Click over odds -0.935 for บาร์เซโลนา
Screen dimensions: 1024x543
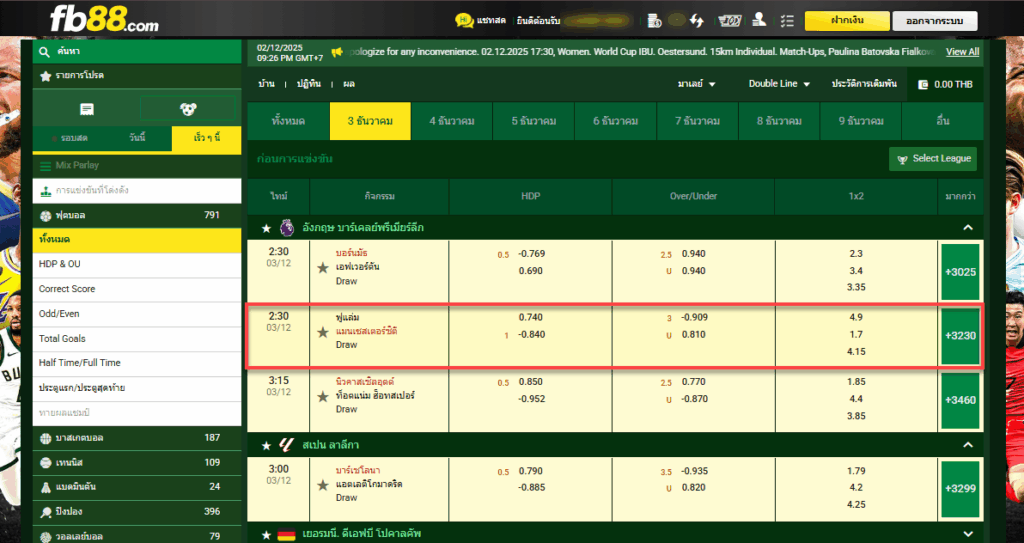694,471
